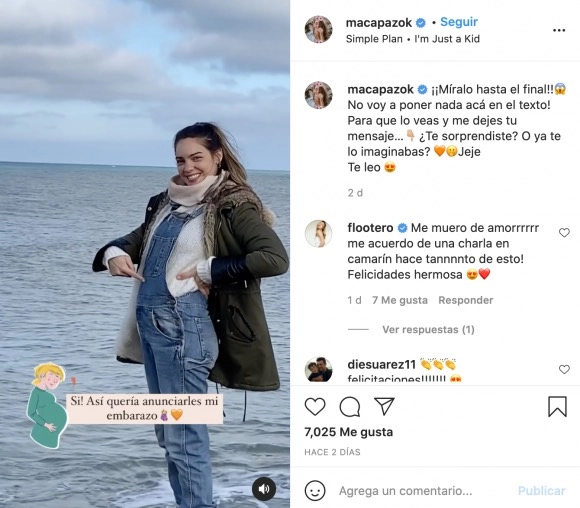
Task: Save post with the bookmark icon
Action: pyautogui.click(x=557, y=406)
